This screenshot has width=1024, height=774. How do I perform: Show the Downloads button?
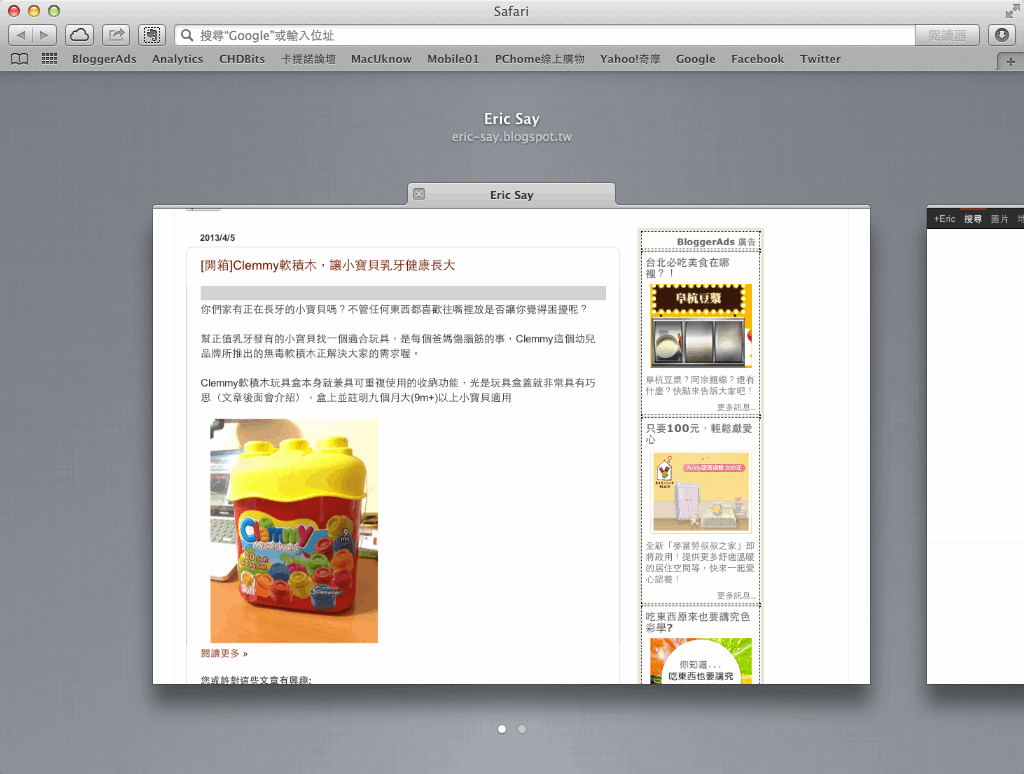click(1002, 35)
